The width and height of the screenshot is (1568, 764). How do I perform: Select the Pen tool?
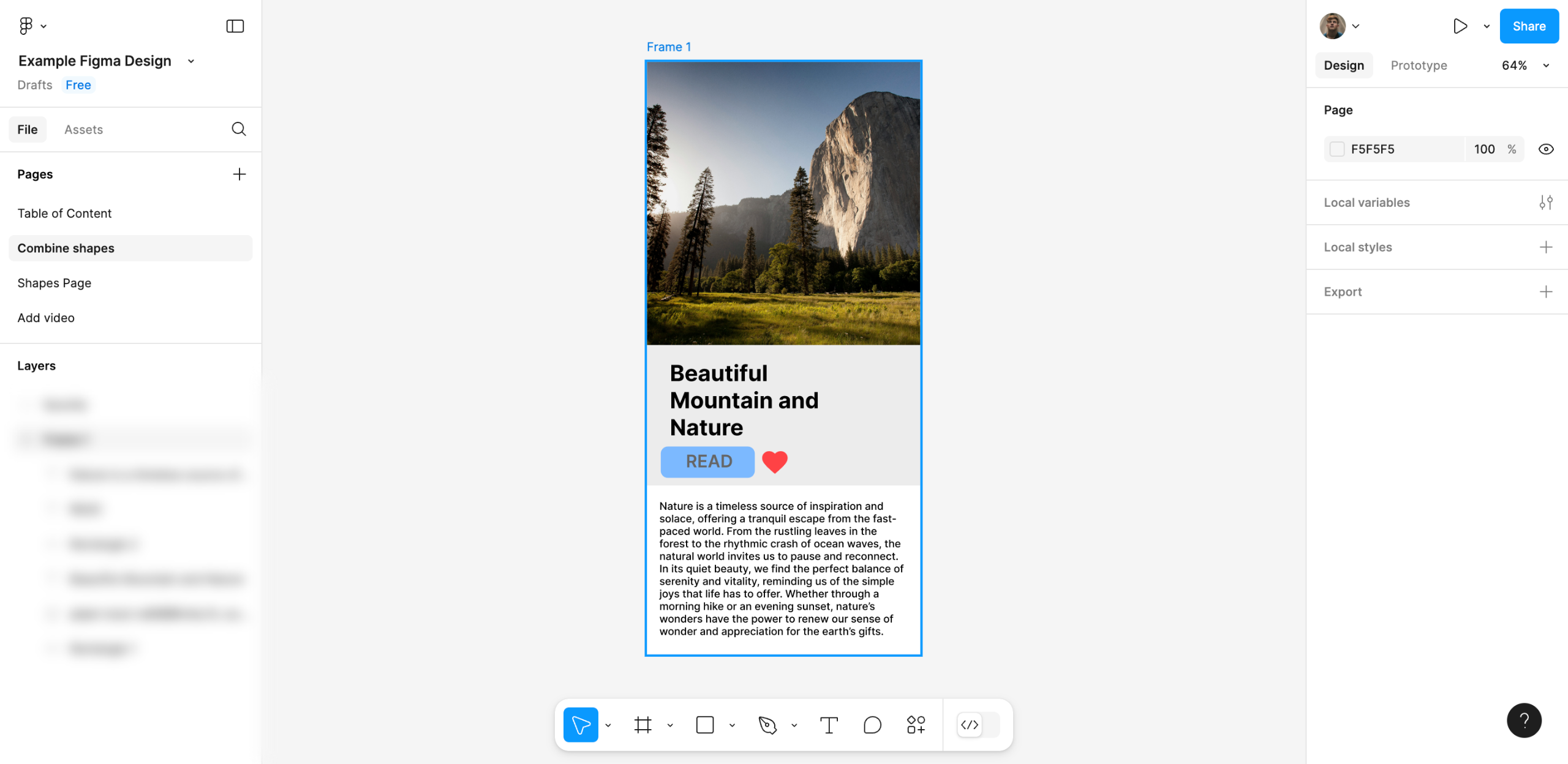[x=767, y=725]
